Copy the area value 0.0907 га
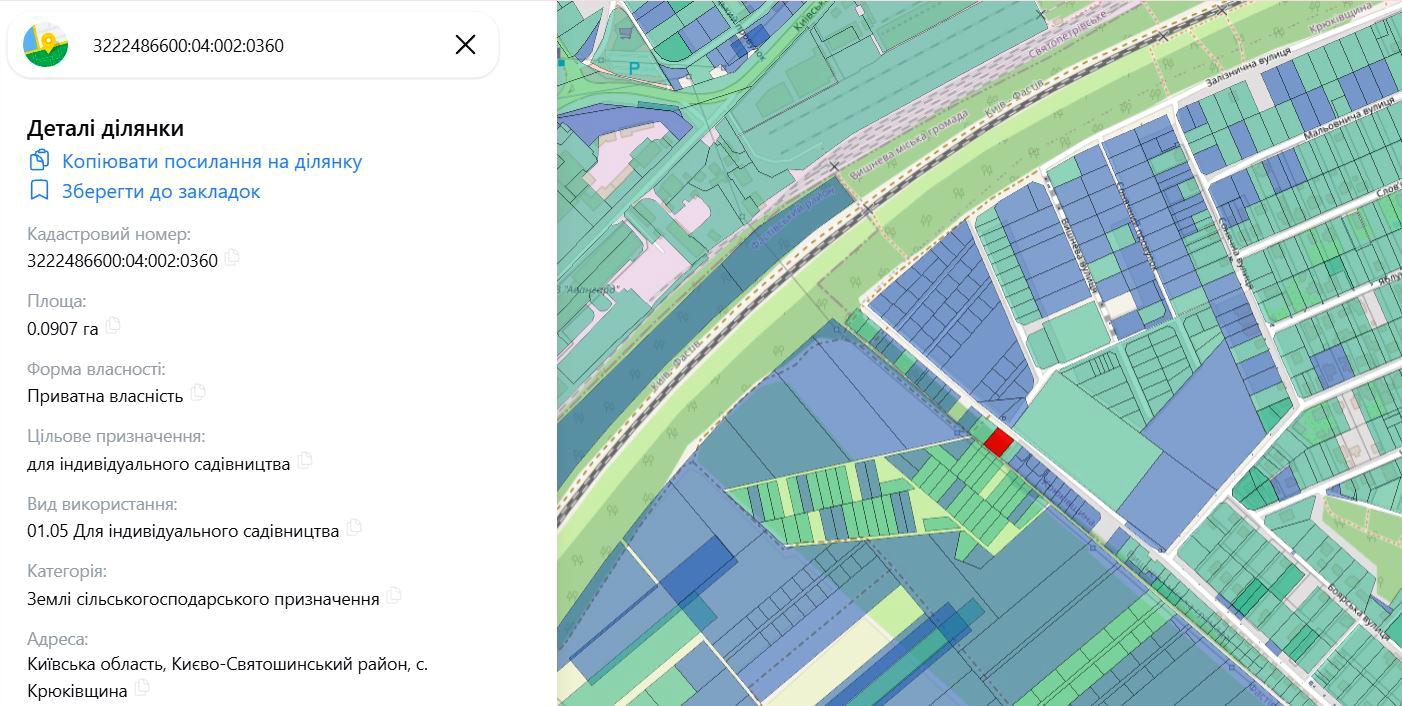 tap(113, 326)
